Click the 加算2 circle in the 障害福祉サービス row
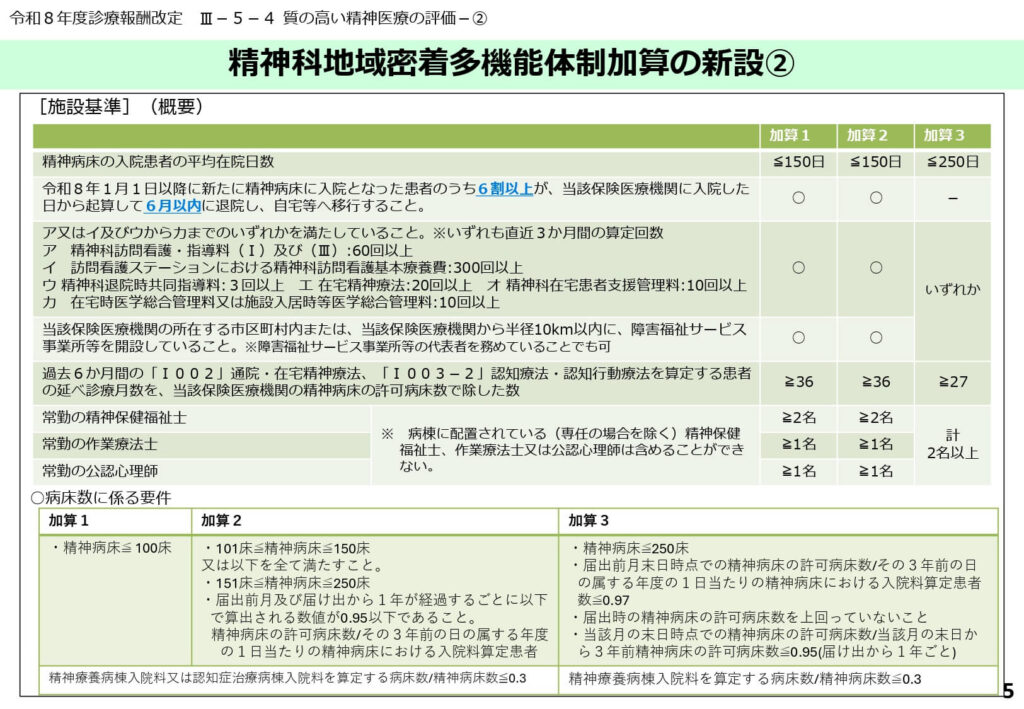This screenshot has width=1024, height=709. [875, 338]
